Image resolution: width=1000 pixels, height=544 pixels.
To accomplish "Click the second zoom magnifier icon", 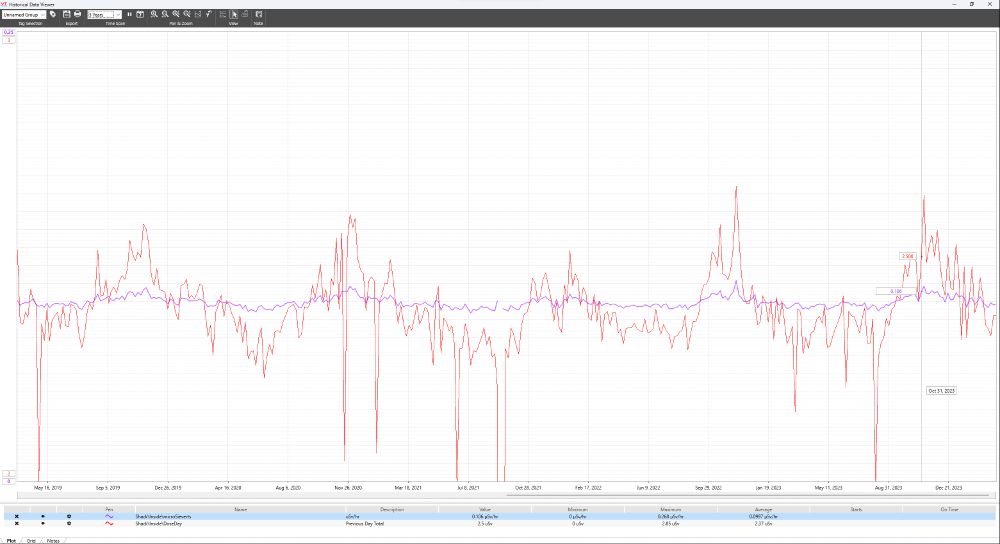I will click(165, 14).
